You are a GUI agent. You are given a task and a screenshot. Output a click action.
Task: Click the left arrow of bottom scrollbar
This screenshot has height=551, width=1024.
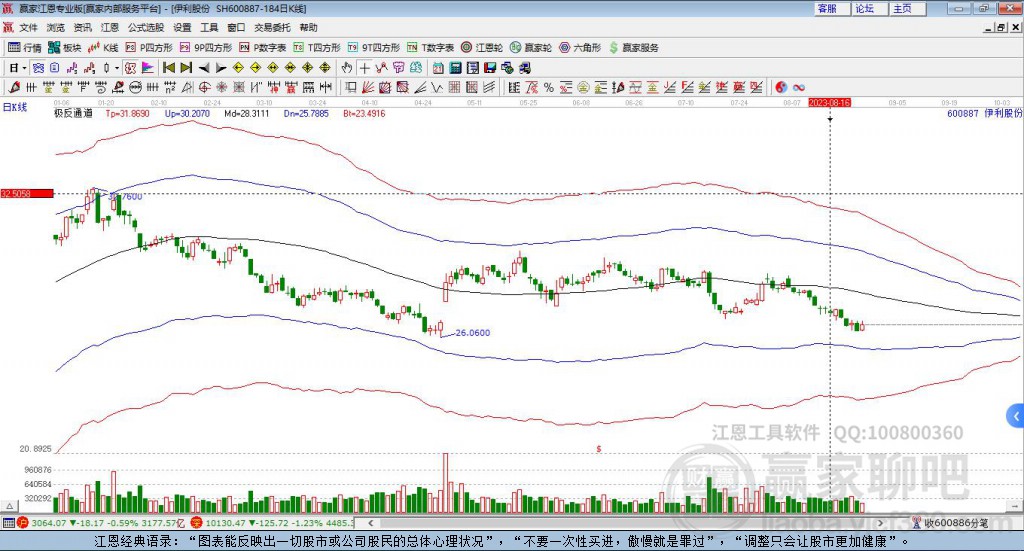370,523
